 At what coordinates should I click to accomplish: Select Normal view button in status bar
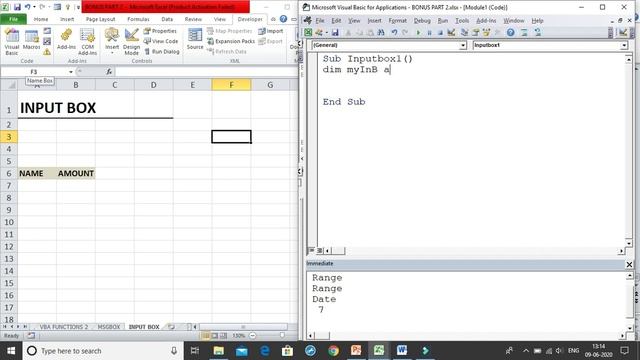tap(206, 336)
